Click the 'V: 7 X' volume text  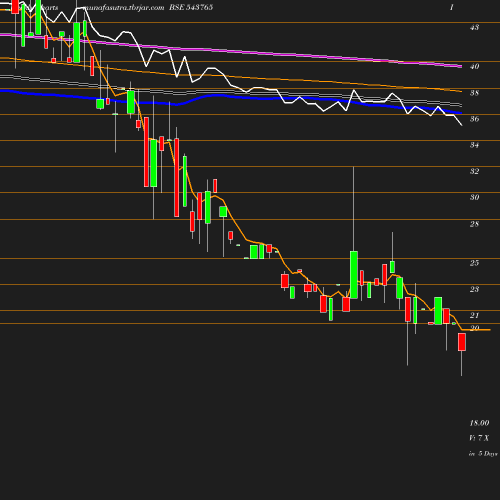point(479,438)
